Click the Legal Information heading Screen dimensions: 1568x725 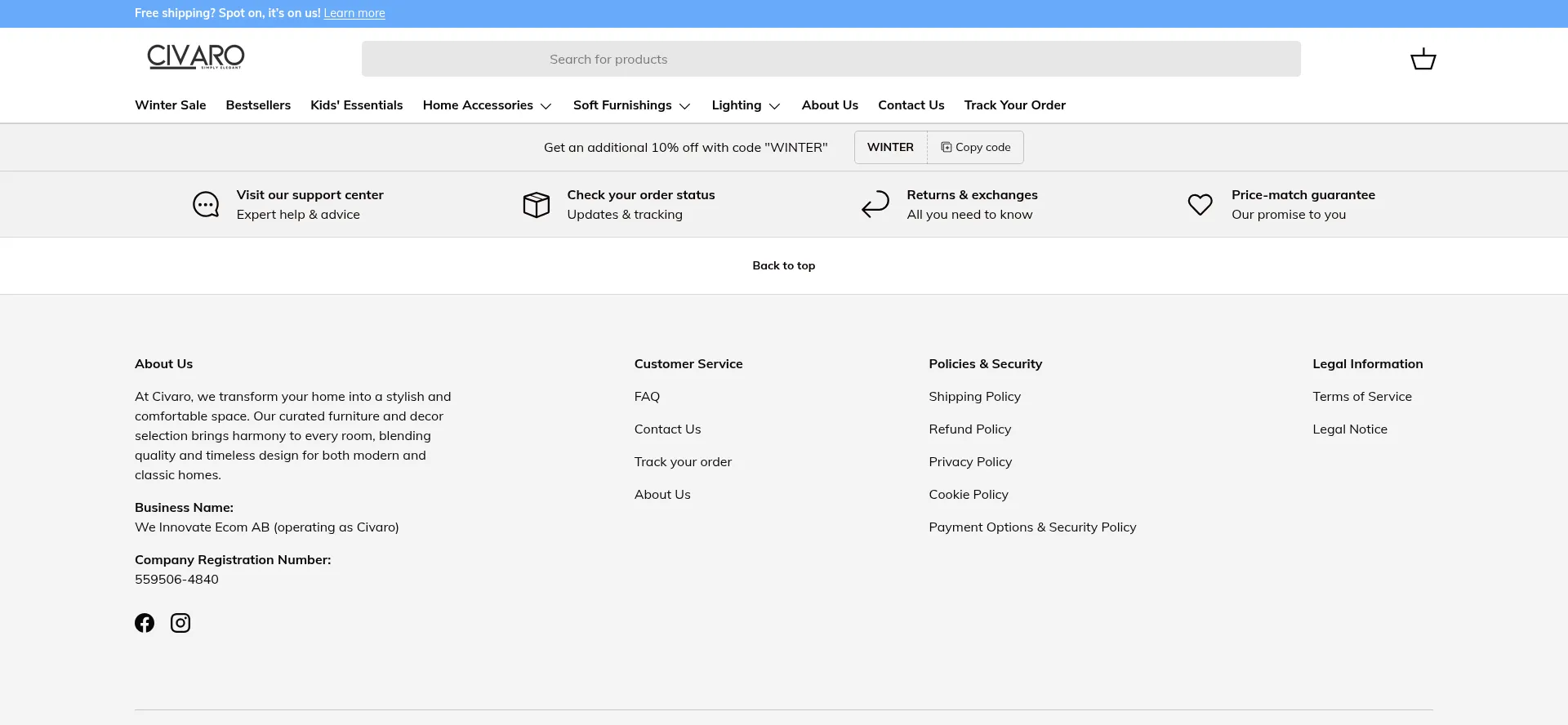[x=1367, y=363]
